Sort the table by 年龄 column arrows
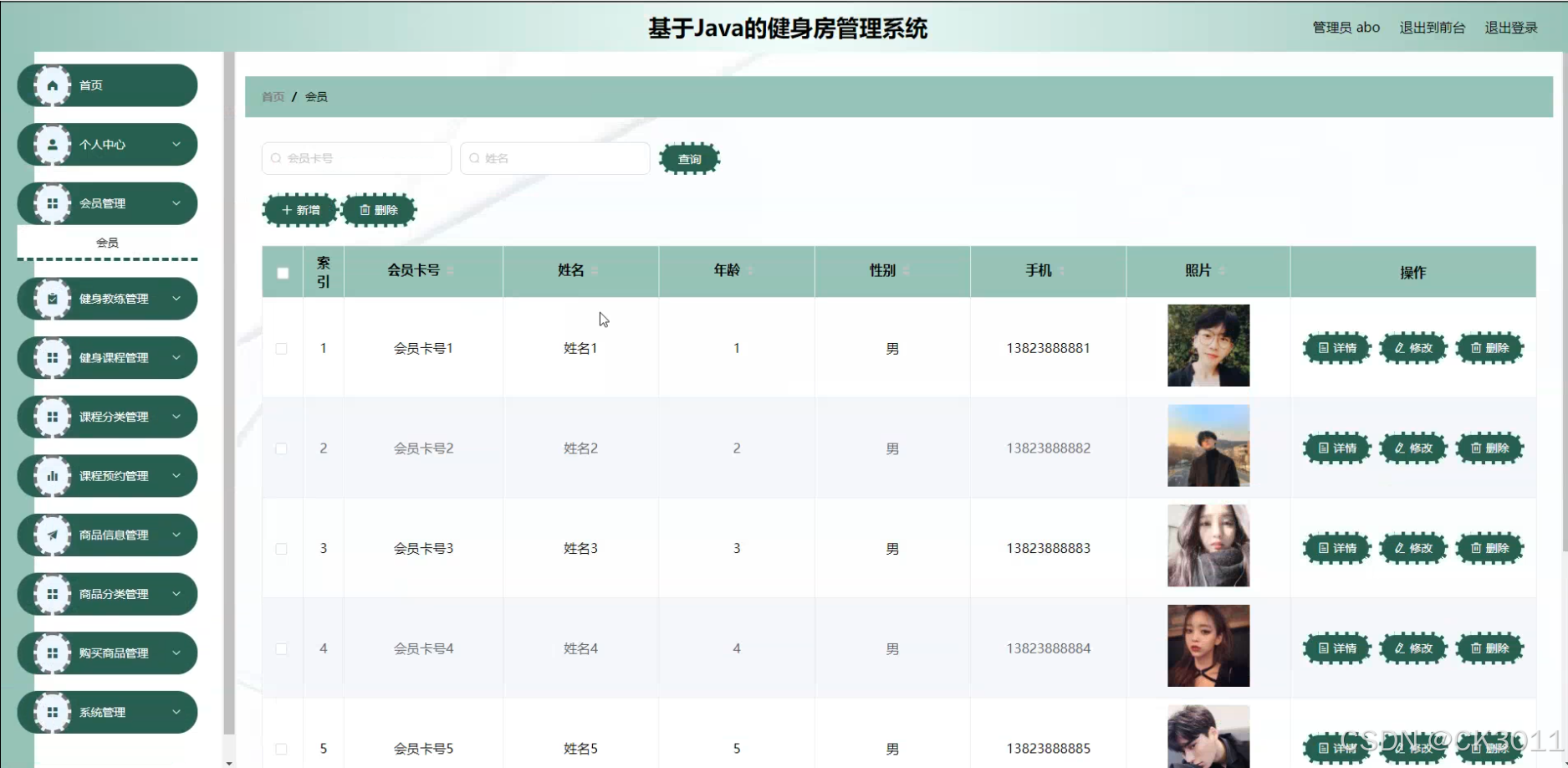This screenshot has height=768, width=1568. (750, 271)
